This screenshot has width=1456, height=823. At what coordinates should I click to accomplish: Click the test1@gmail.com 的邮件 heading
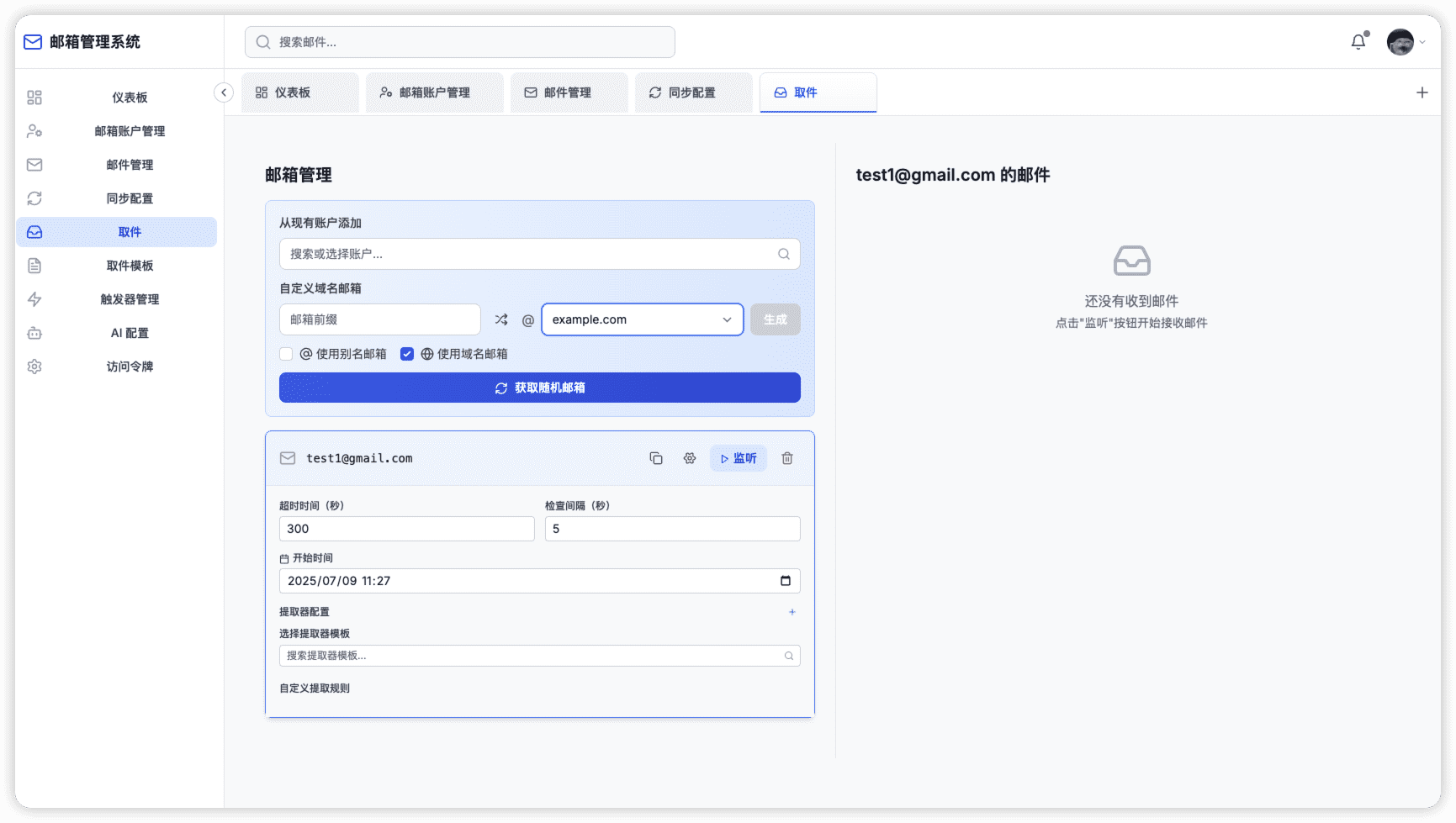(x=953, y=175)
